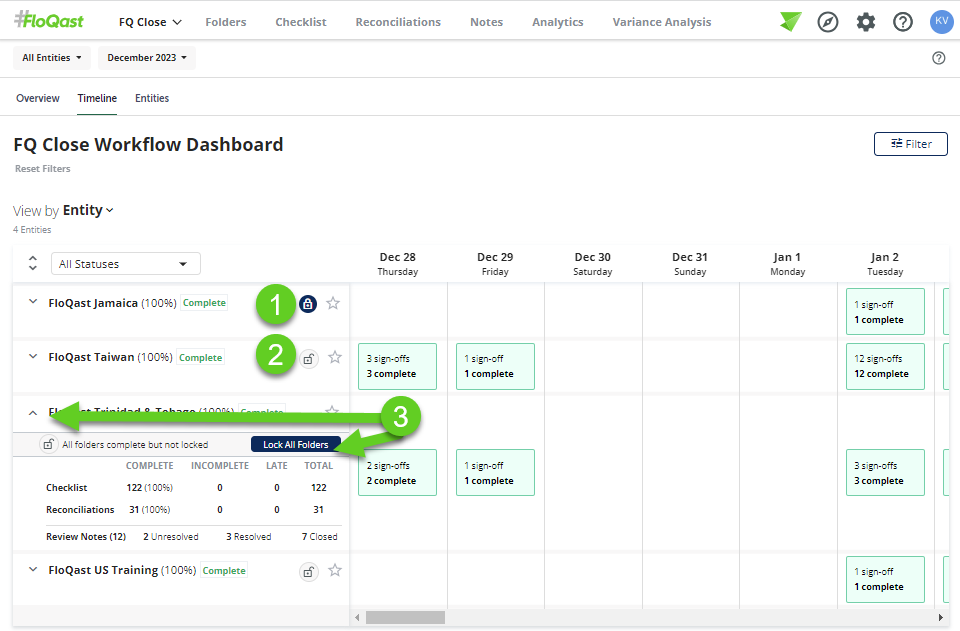
Task: Click the unlocked padlock icon in the All folders complete row
Action: 48,444
